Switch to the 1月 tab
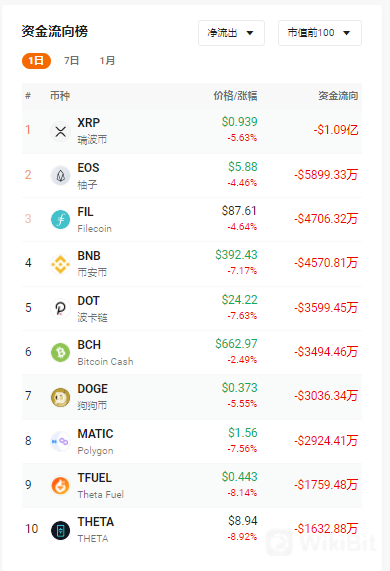Screen dimensions: 390x571 [107, 61]
